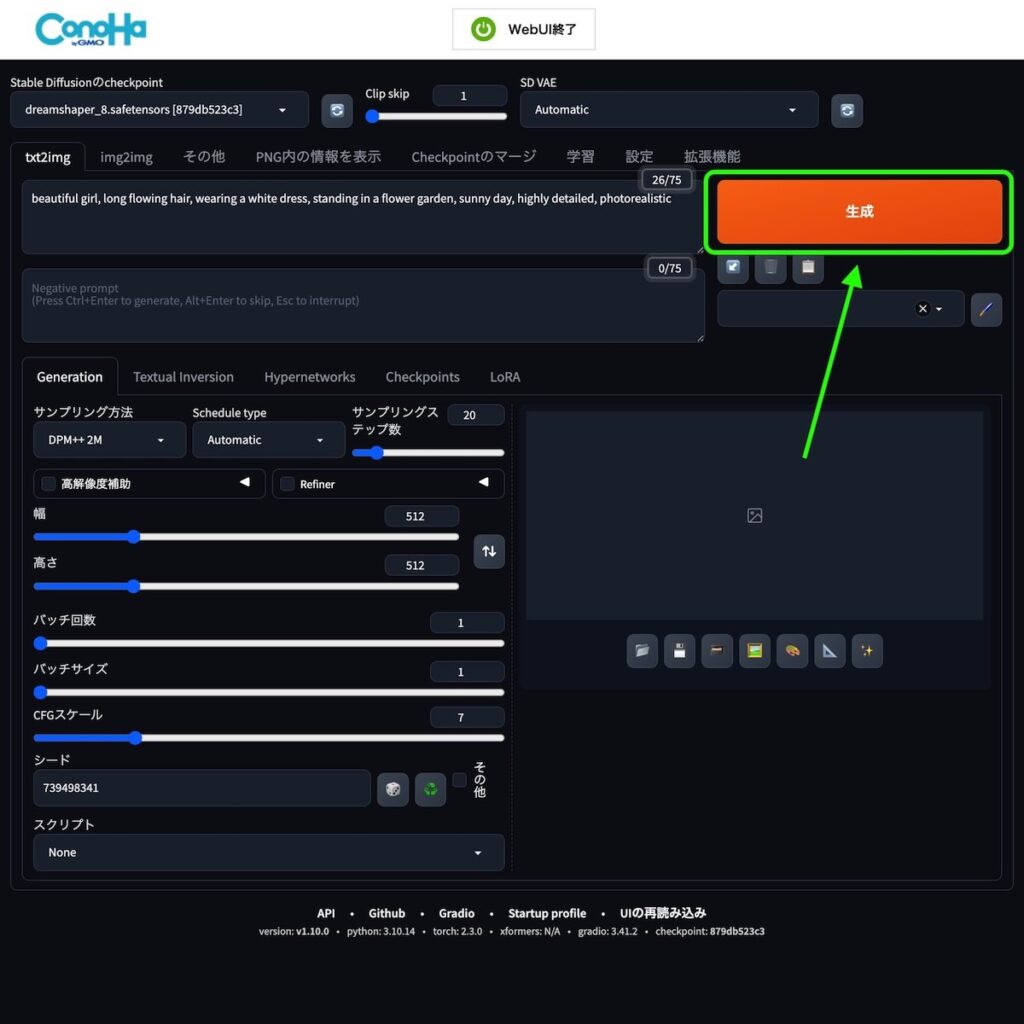This screenshot has width=1024, height=1024.
Task: Click the floppy disk save image icon
Action: click(x=679, y=651)
